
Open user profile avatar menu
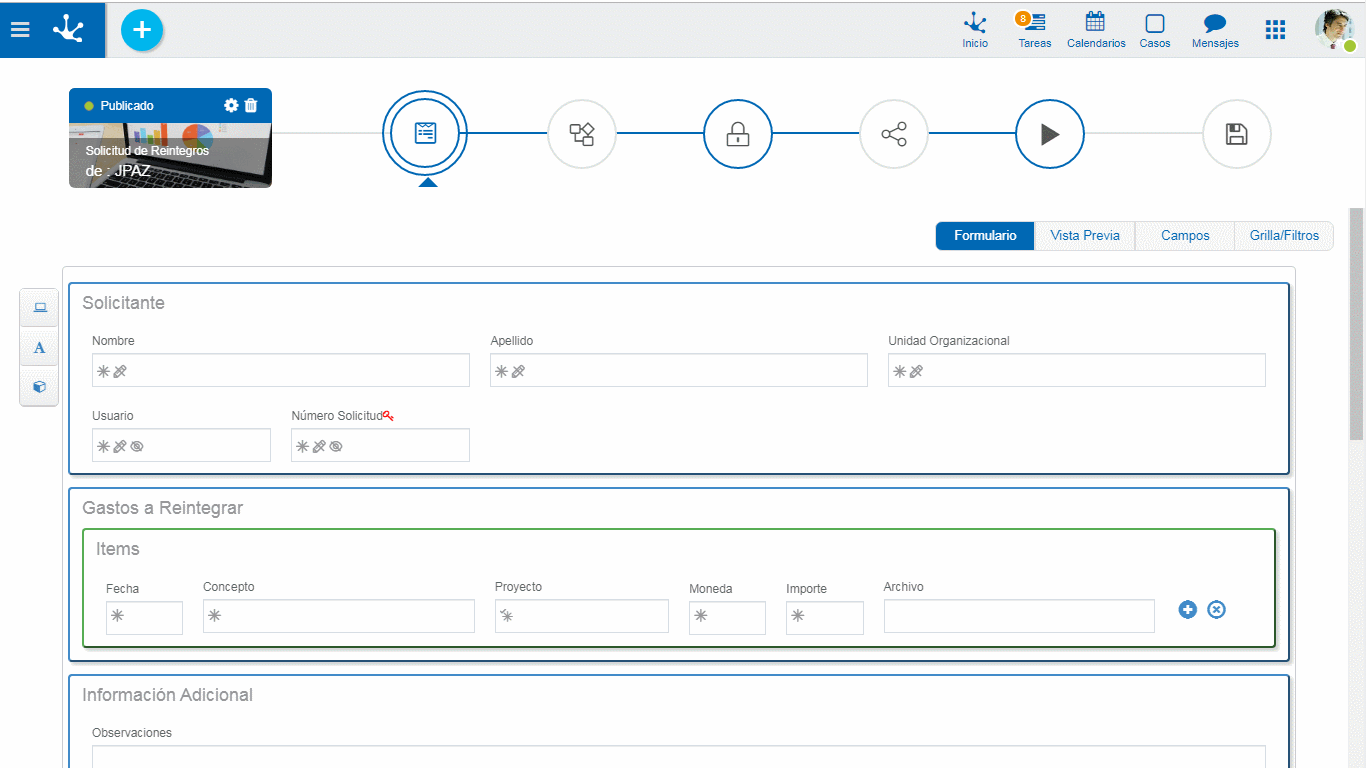point(1334,30)
